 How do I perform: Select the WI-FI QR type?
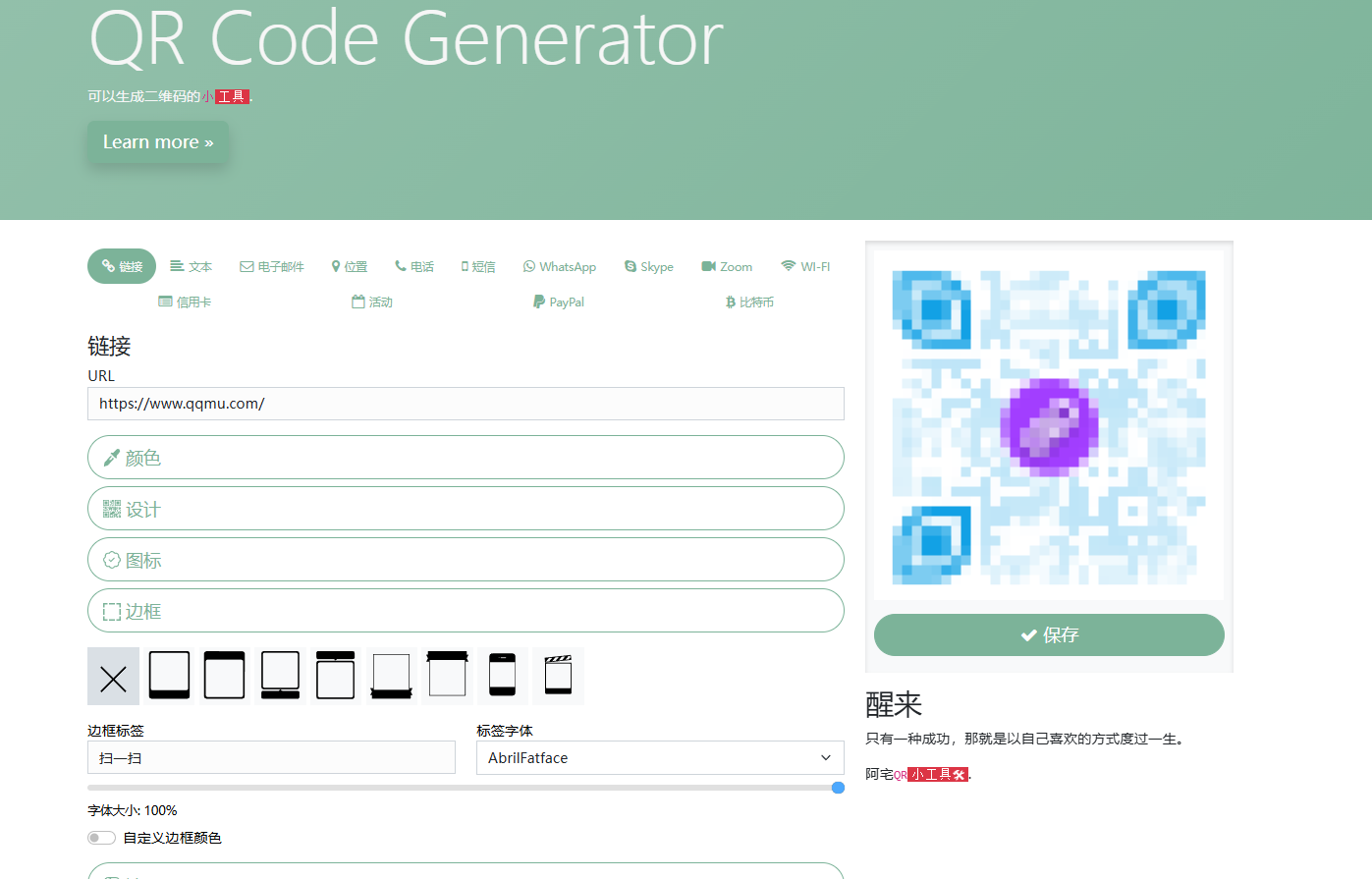pos(805,266)
